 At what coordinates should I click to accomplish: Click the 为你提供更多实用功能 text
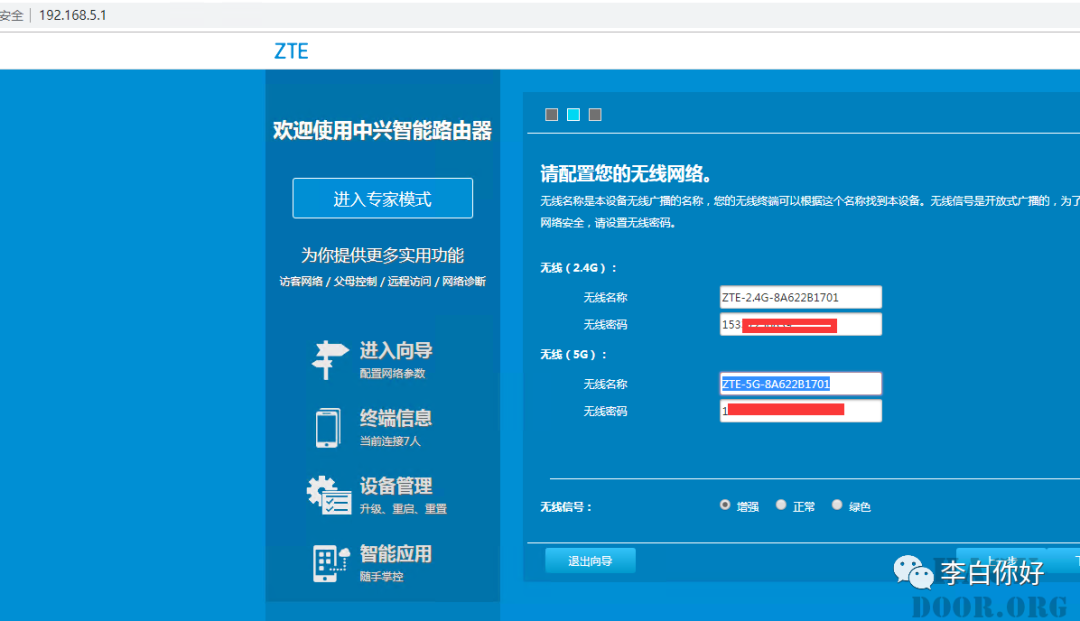click(x=382, y=255)
